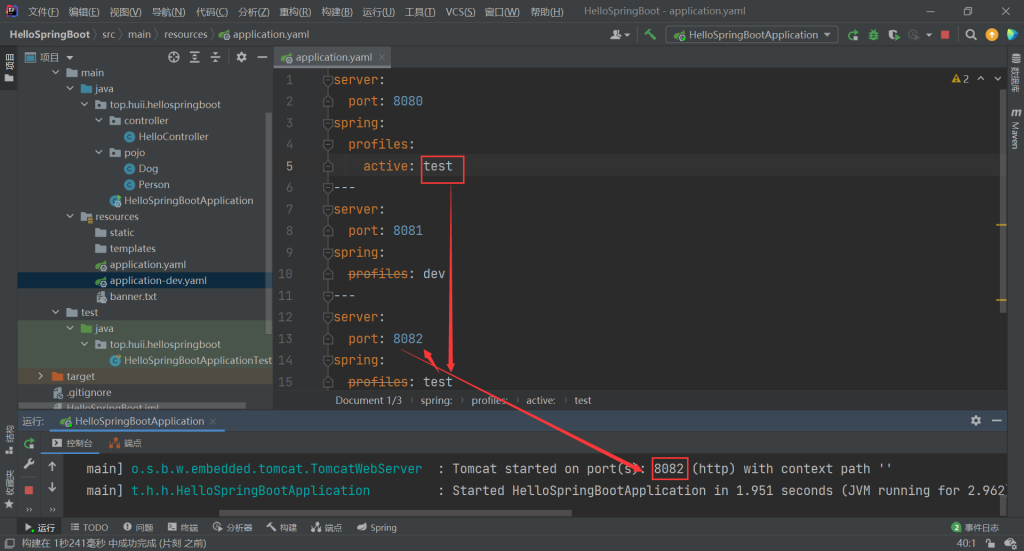Rerun application in the Run panel
The image size is (1024, 551).
tap(29, 443)
